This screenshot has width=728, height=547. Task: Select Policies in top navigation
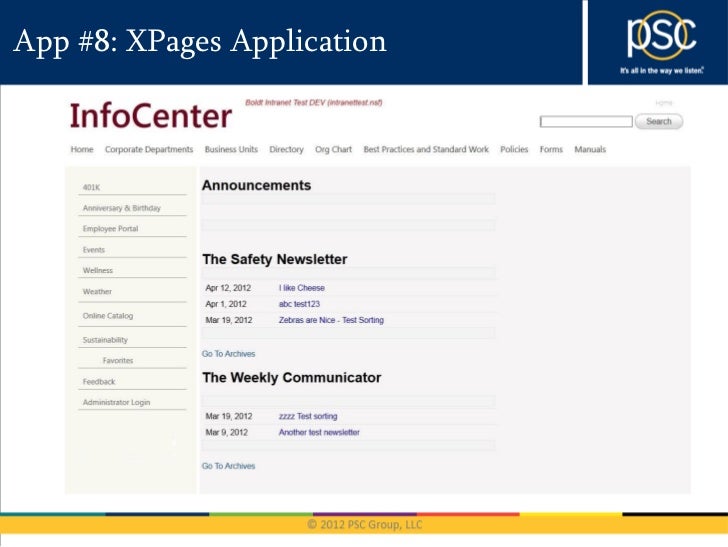[x=514, y=150]
